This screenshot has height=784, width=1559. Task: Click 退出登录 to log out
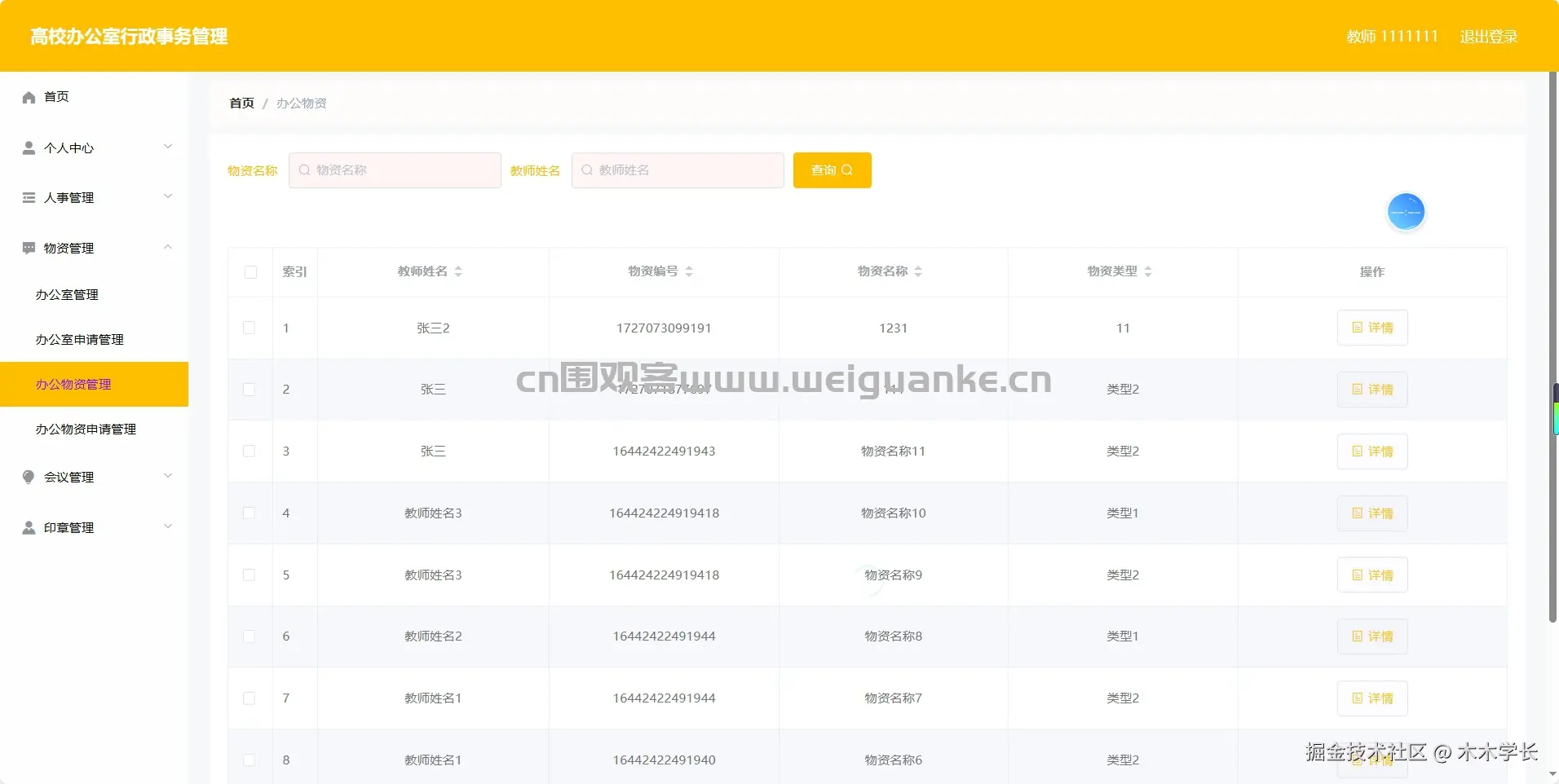click(1488, 37)
